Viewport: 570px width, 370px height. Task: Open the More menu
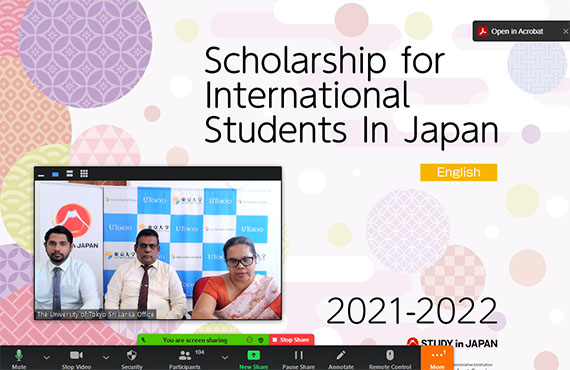(x=437, y=358)
